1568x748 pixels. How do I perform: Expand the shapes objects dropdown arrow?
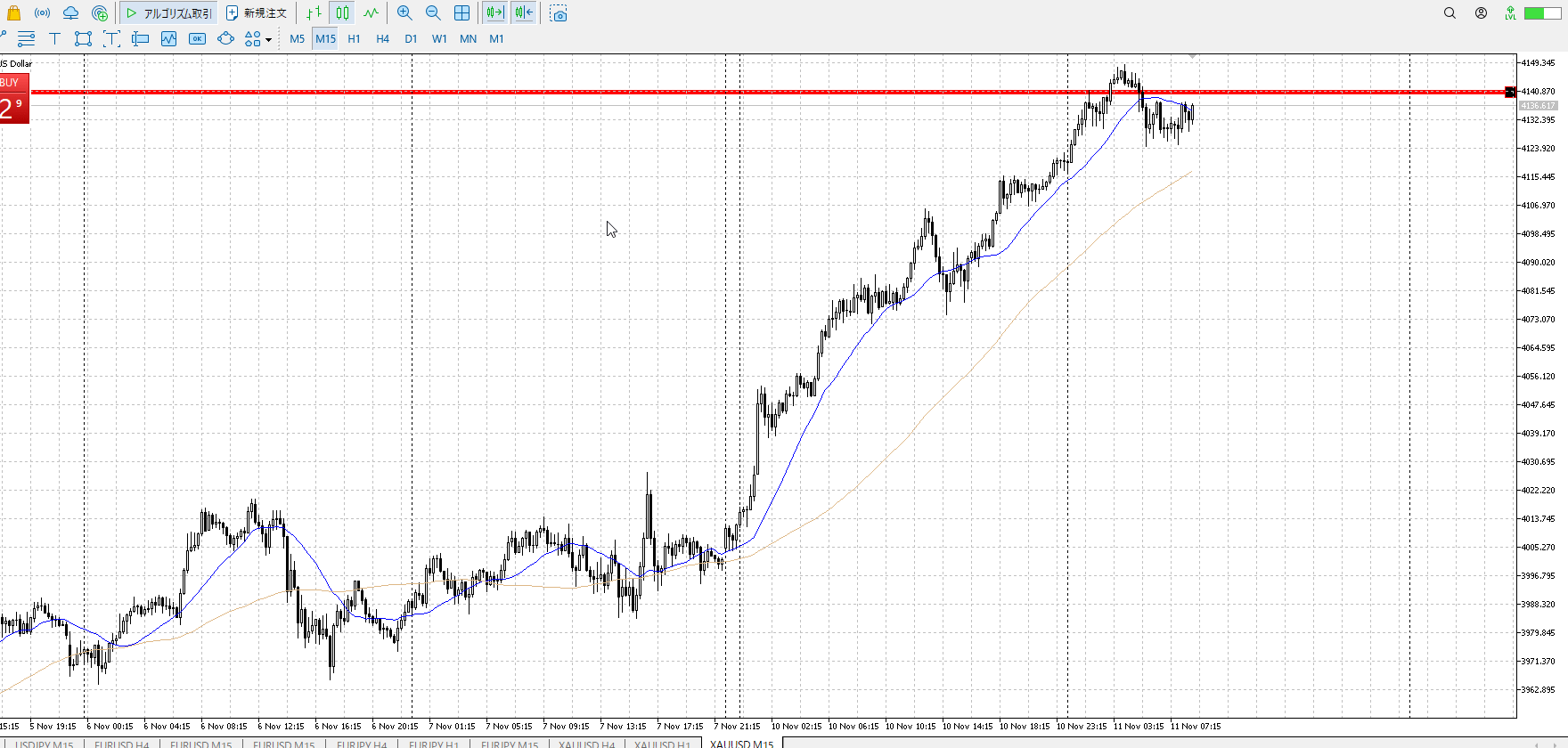tap(268, 39)
